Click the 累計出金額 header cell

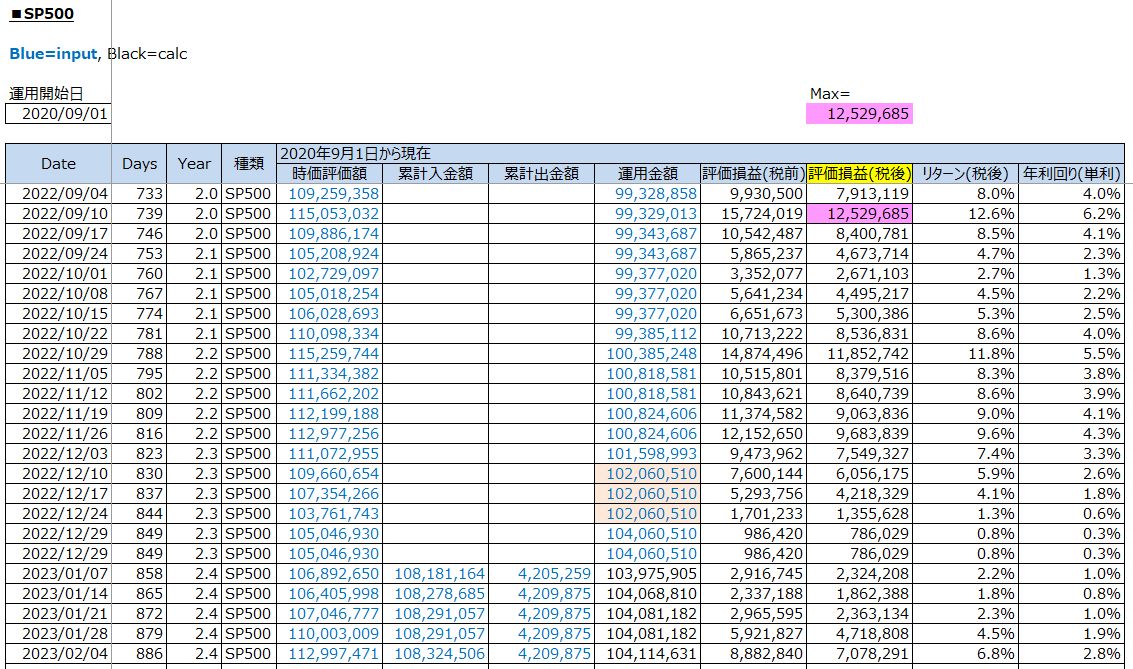click(541, 173)
